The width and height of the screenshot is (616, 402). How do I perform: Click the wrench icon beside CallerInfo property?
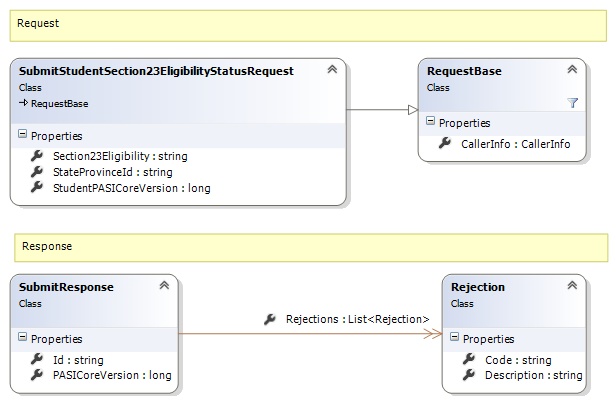point(445,144)
